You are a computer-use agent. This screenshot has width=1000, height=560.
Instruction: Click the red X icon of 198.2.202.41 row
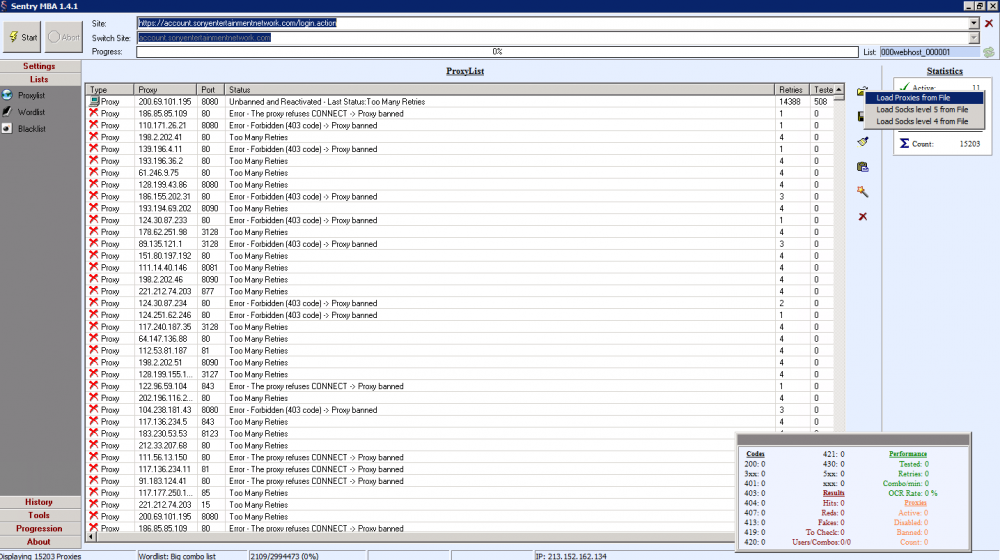94,136
